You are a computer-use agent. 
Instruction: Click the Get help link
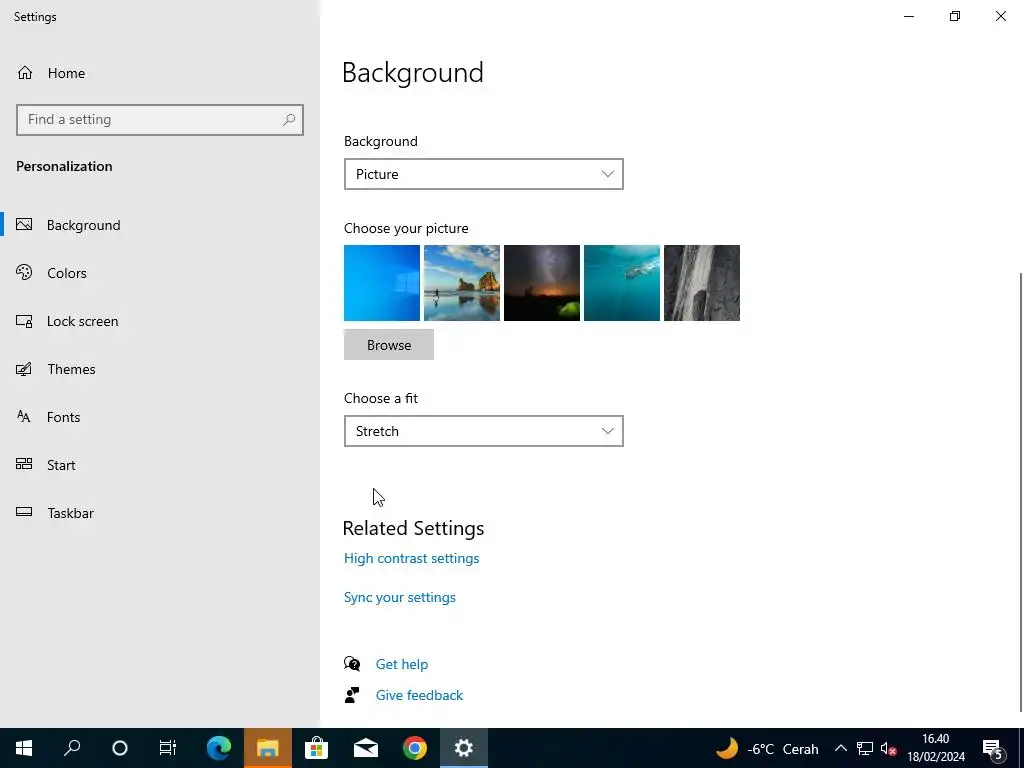point(402,664)
